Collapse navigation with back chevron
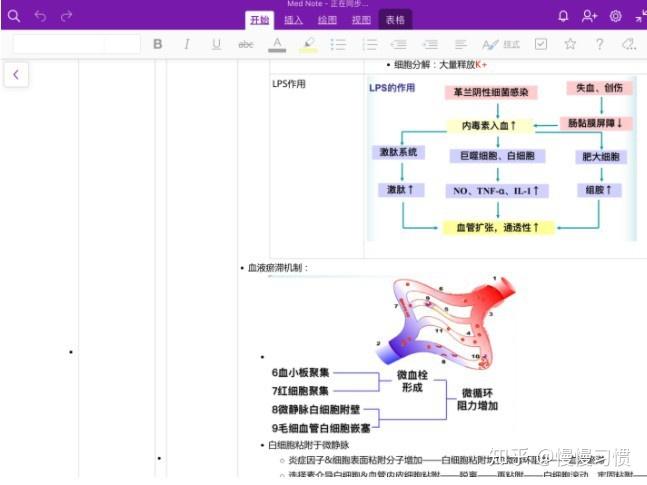 click(16, 75)
